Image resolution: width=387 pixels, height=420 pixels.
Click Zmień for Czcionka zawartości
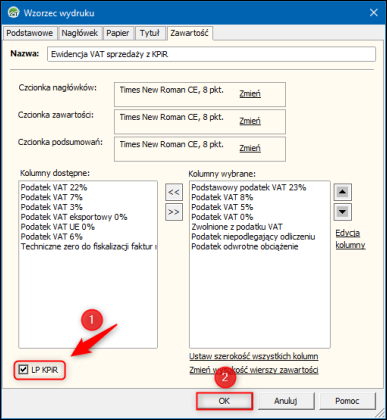250,121
